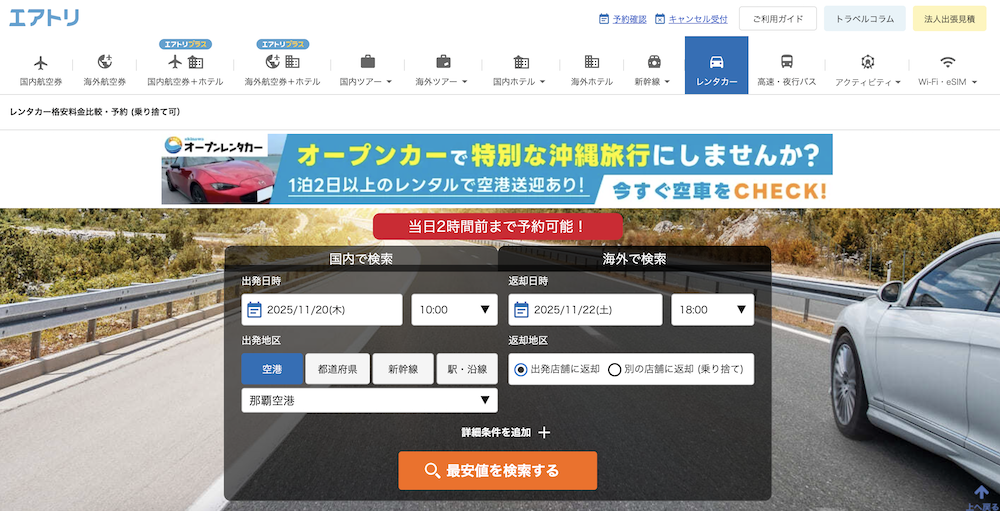The image size is (1000, 511).
Task: Select 別の店舗に返却 (乗り捨て) radio option
Action: click(x=614, y=369)
